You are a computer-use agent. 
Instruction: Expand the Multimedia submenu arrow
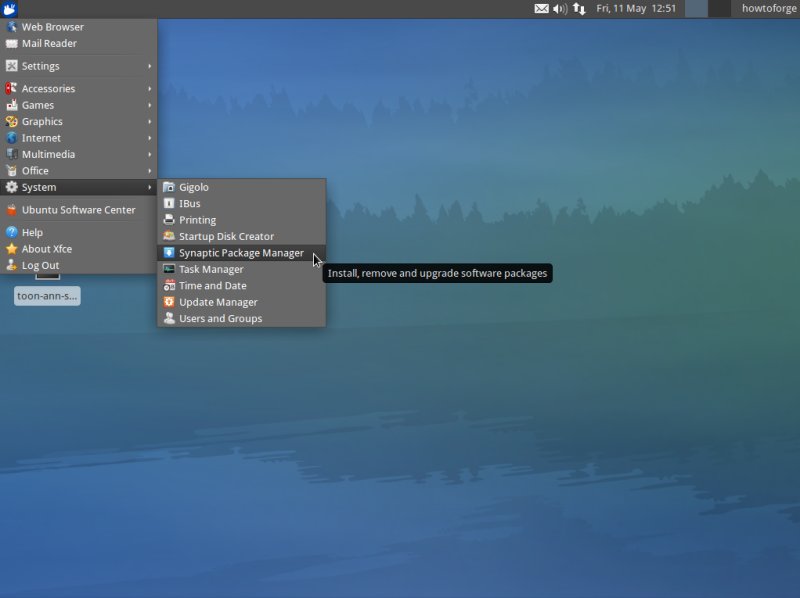pos(149,154)
